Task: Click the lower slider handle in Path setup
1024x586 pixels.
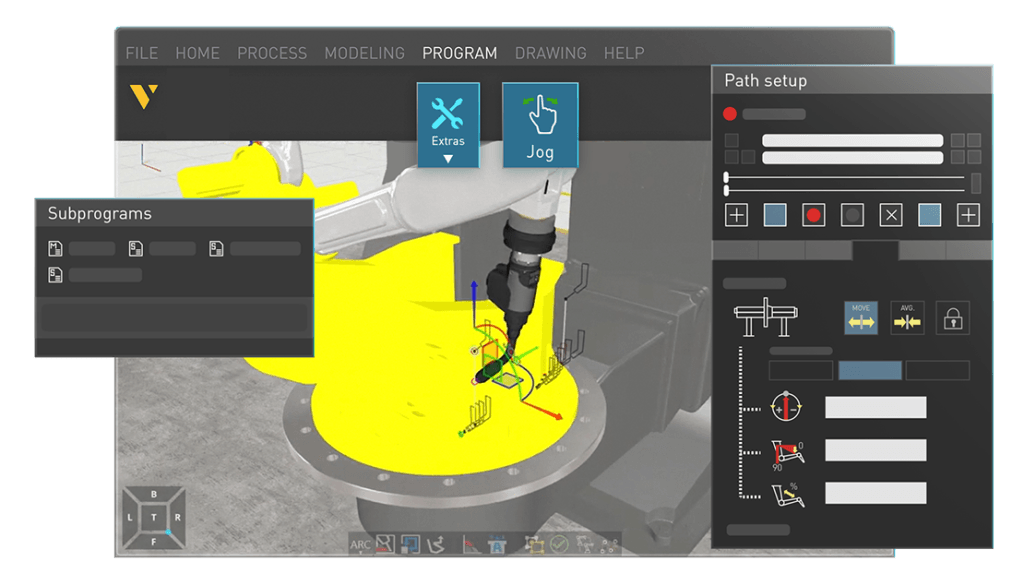Action: point(726,190)
